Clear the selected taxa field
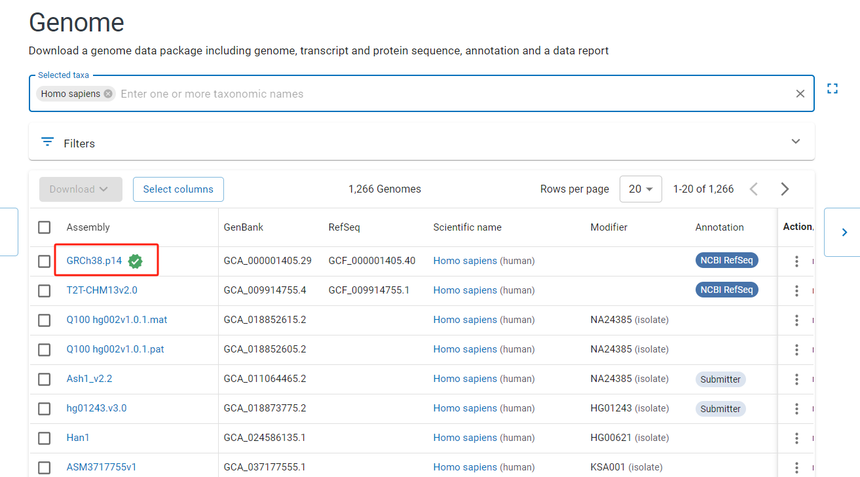The width and height of the screenshot is (860, 477). [800, 94]
